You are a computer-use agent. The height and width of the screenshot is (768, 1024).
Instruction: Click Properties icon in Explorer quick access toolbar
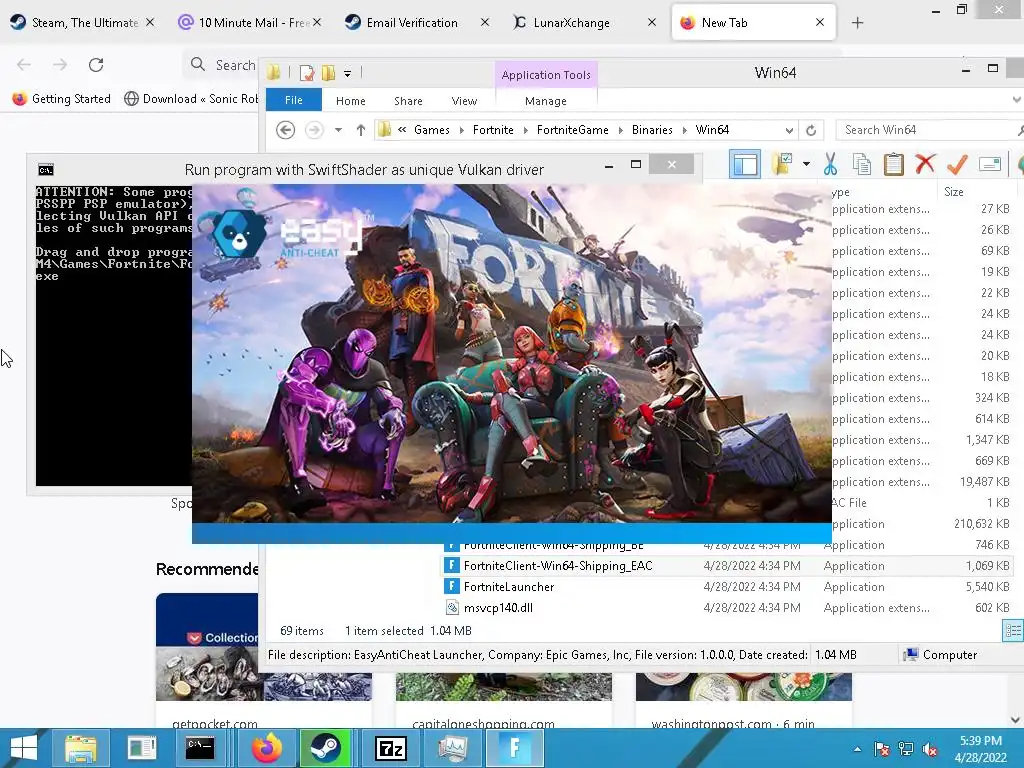(x=306, y=73)
